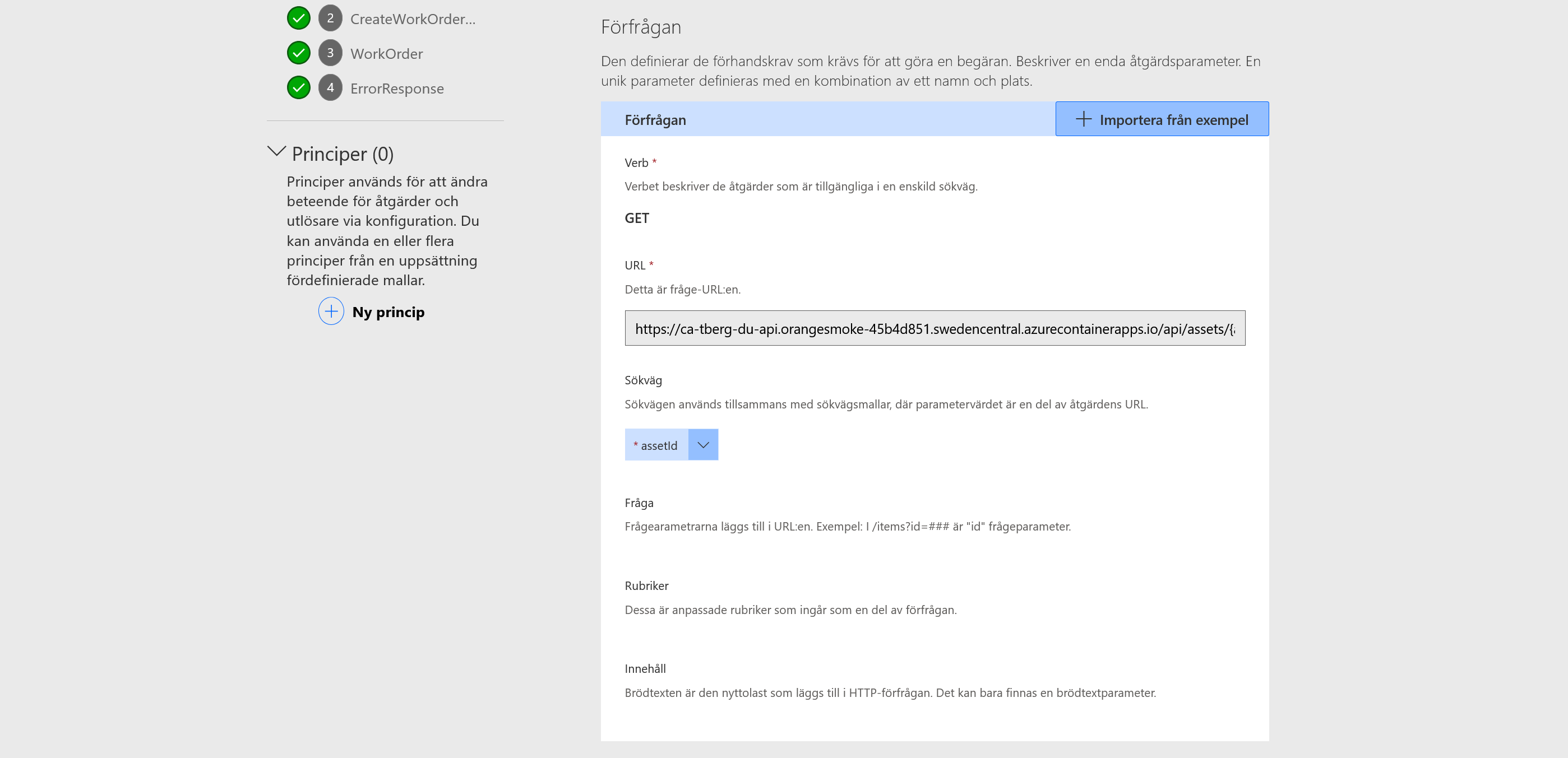The height and width of the screenshot is (758, 1568).
Task: Click into the request URL field
Action: pos(935,328)
